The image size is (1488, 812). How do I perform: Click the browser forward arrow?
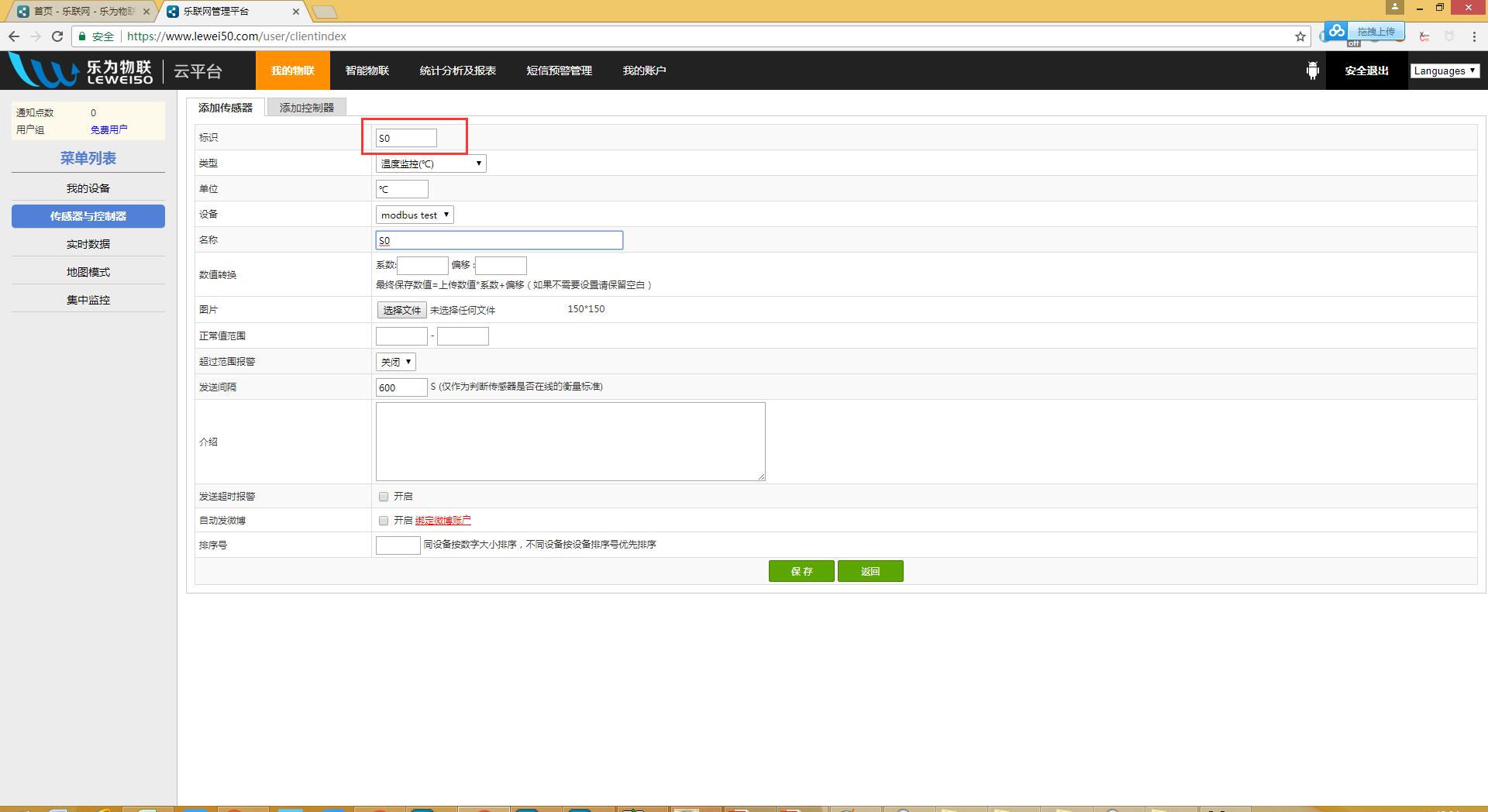tap(36, 36)
